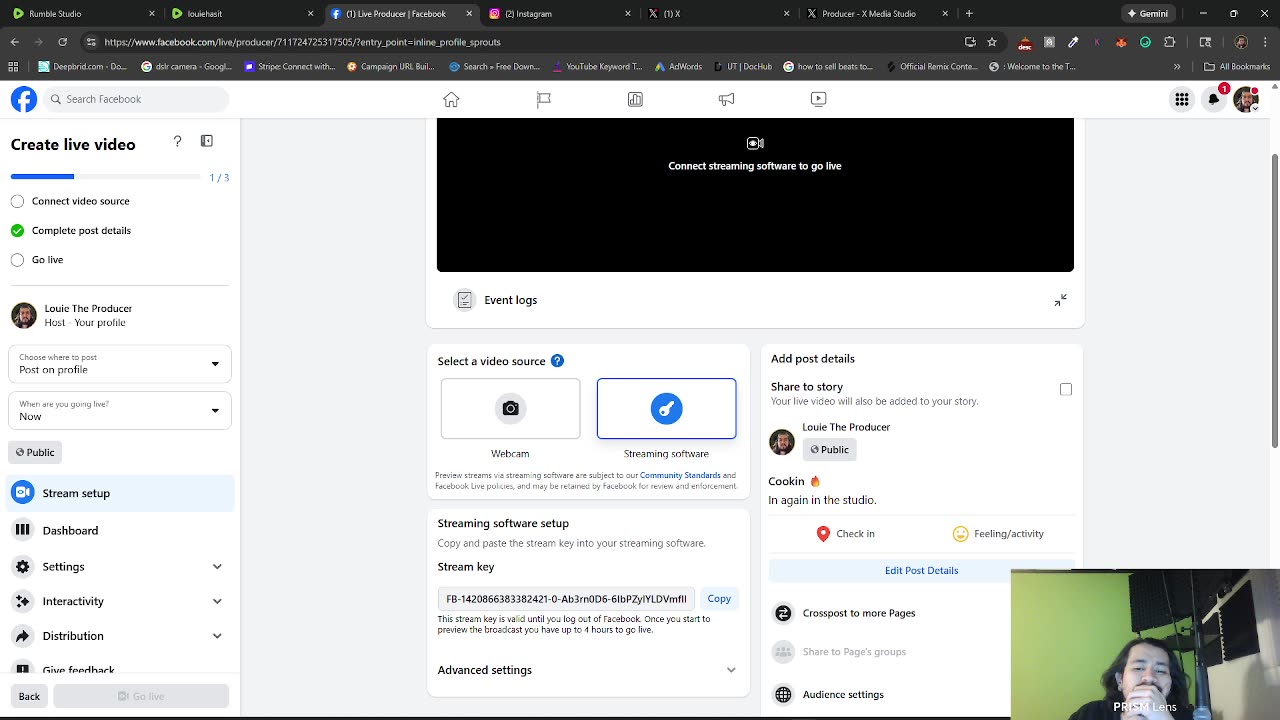The image size is (1280, 720).
Task: Open Dashboard in sidebar
Action: click(120, 530)
